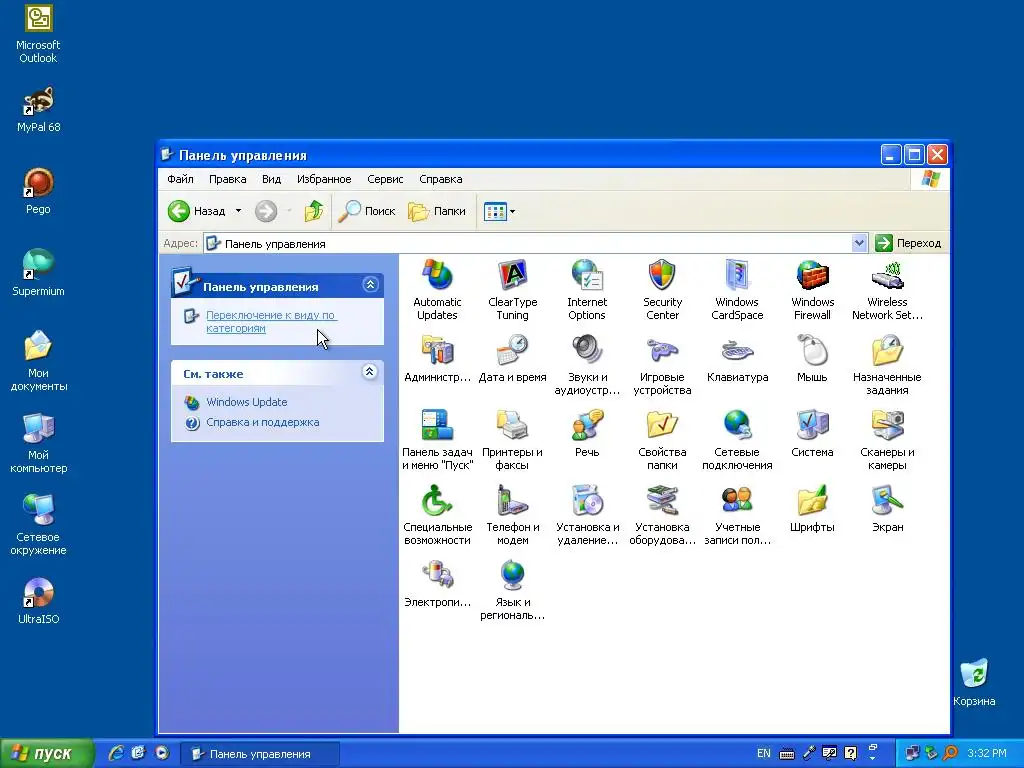The width and height of the screenshot is (1024, 768).
Task: Open the Файл menu
Action: pos(180,179)
